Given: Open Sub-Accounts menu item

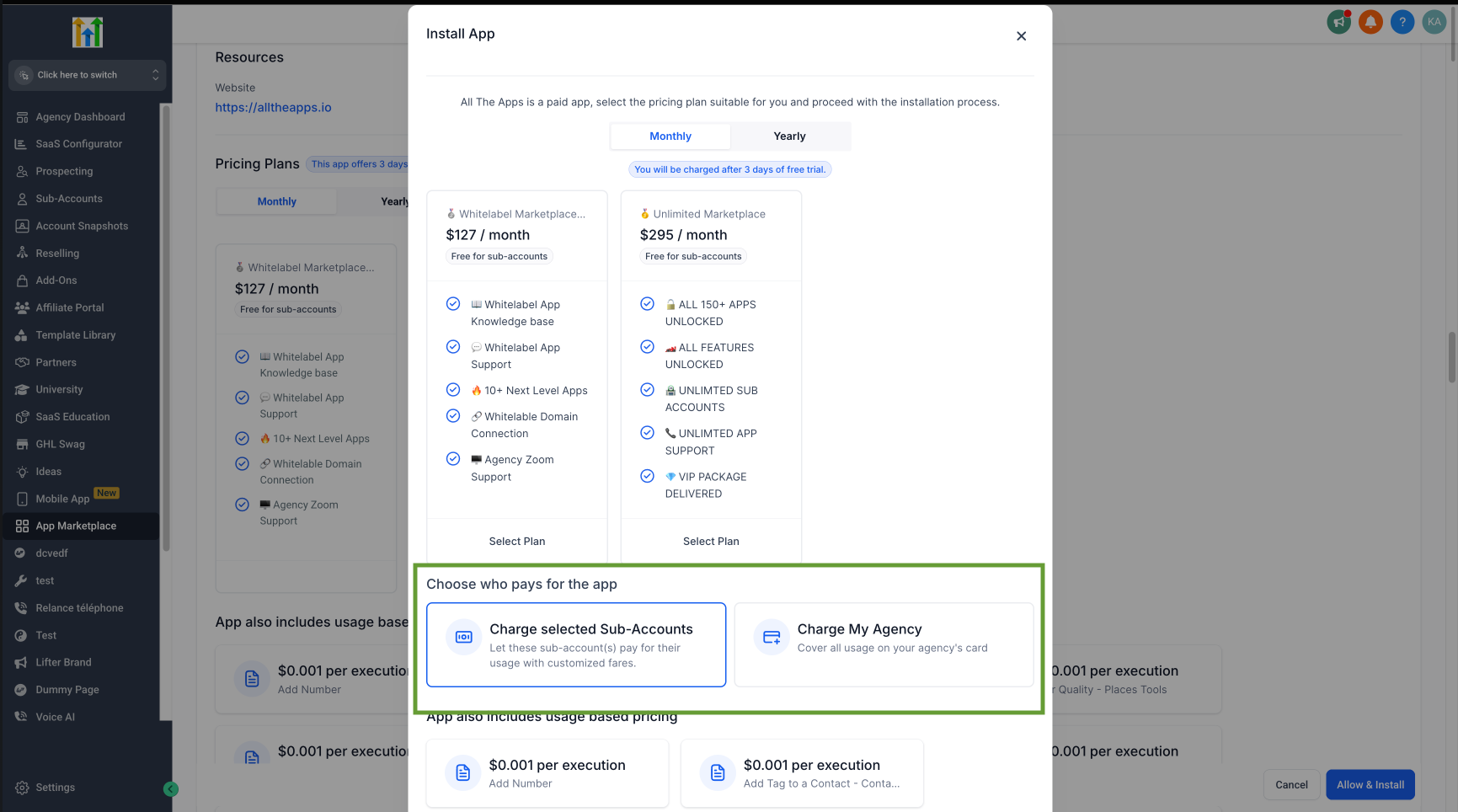Looking at the screenshot, I should (x=69, y=199).
